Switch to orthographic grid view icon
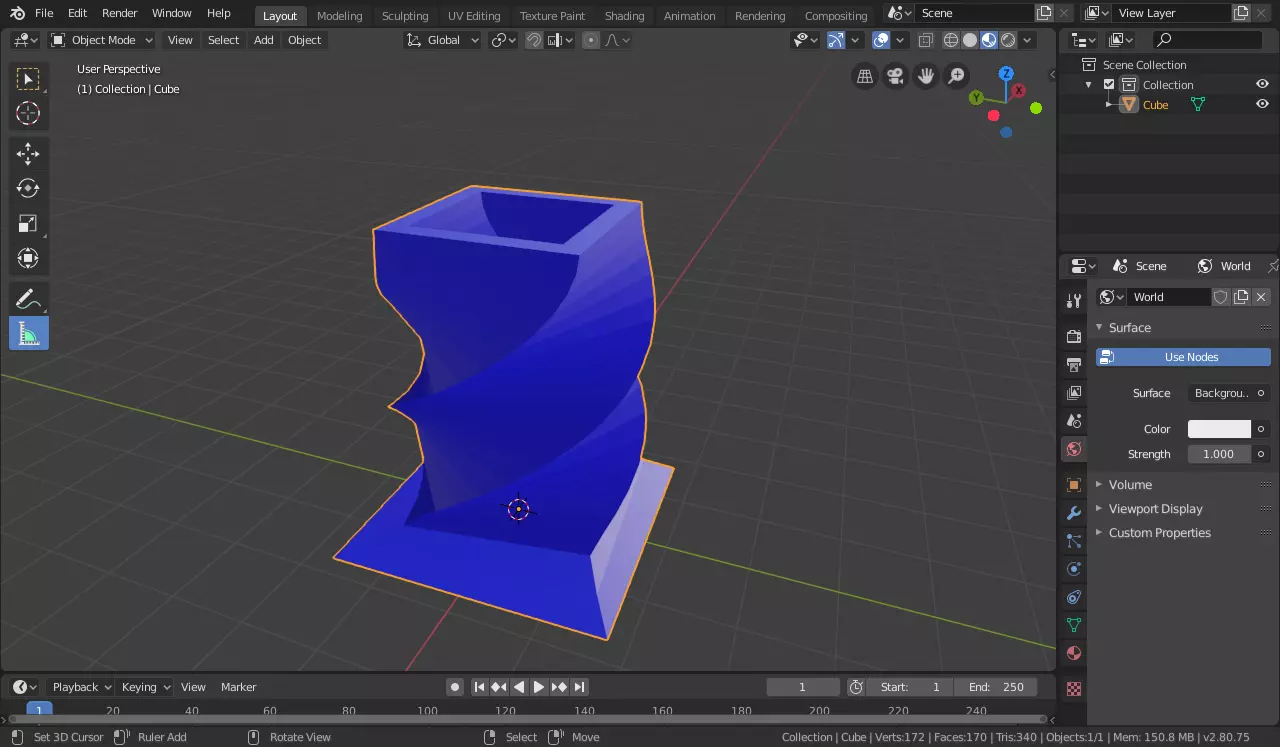1280x747 pixels. coord(865,76)
